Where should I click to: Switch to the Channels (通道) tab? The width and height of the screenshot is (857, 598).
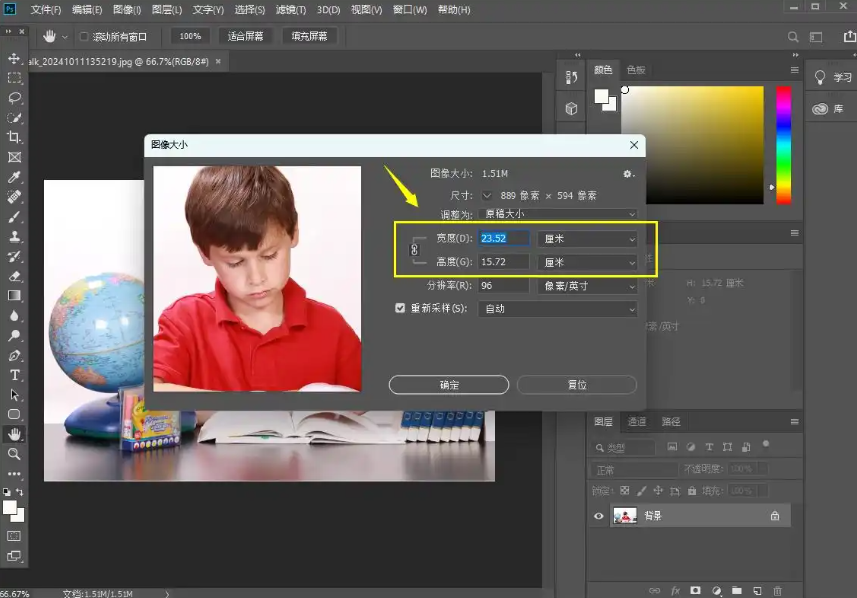(637, 422)
